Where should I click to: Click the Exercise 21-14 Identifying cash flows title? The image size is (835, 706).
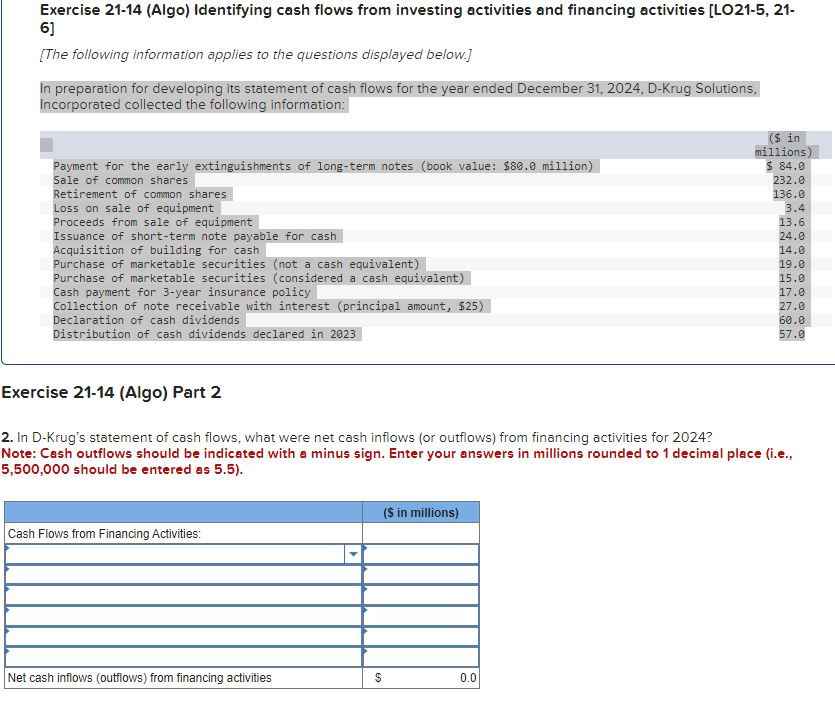coord(417,18)
